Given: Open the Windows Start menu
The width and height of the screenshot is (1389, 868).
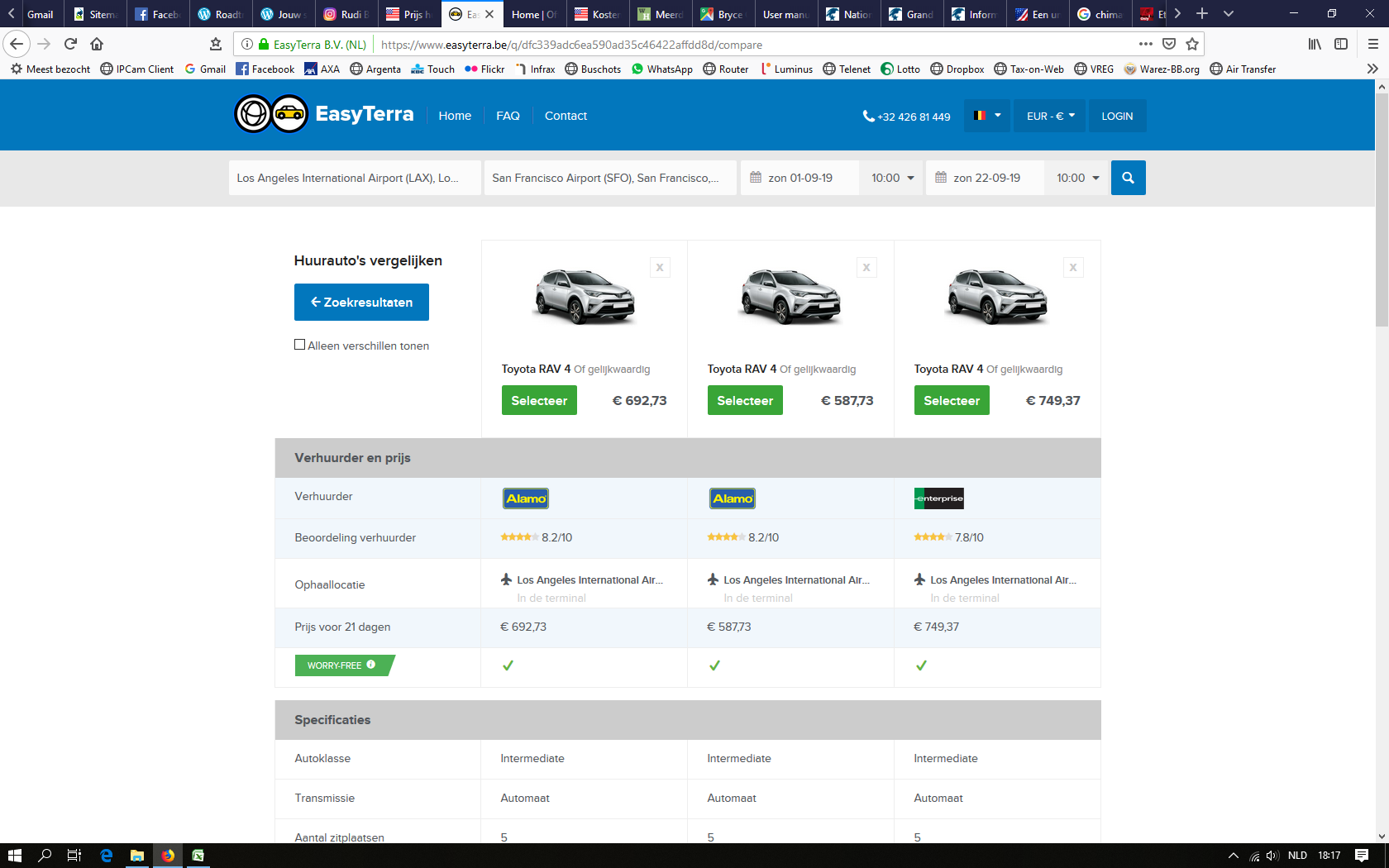Looking at the screenshot, I should pyautogui.click(x=14, y=856).
